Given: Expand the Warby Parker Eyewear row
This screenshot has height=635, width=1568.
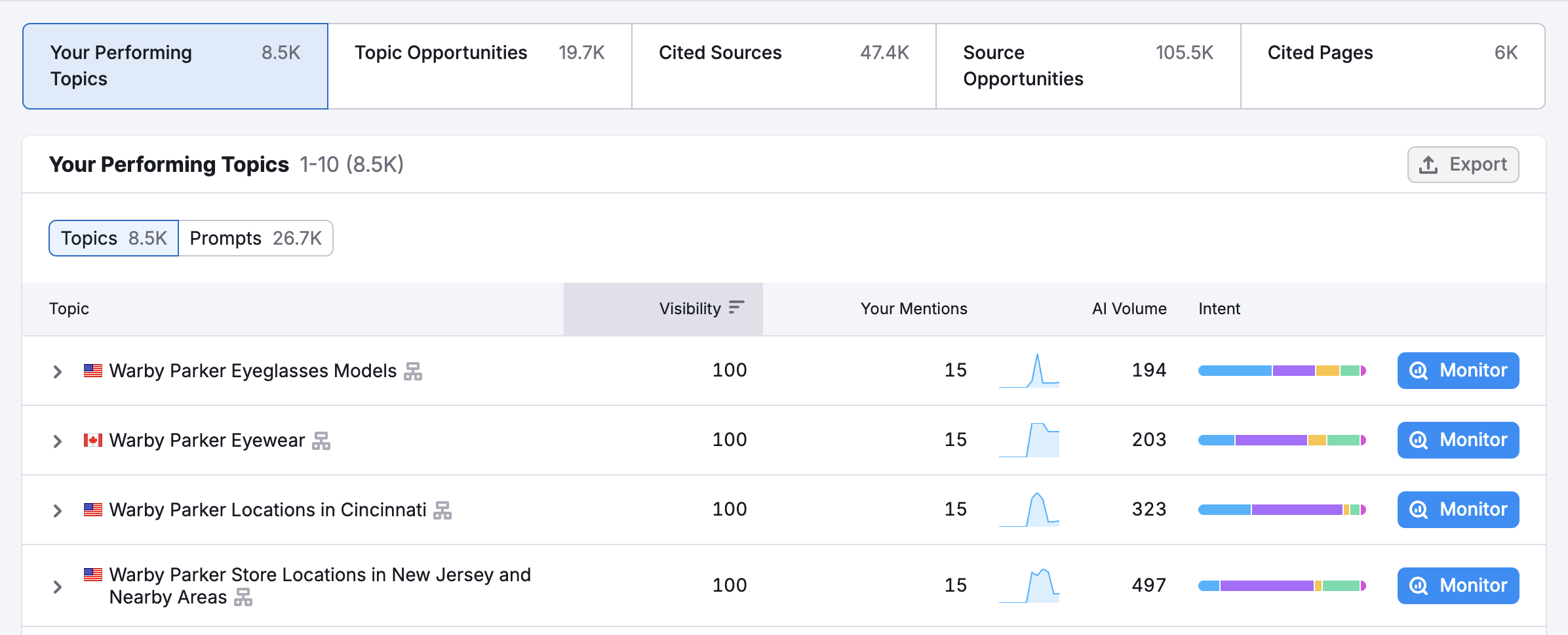Looking at the screenshot, I should coord(57,440).
